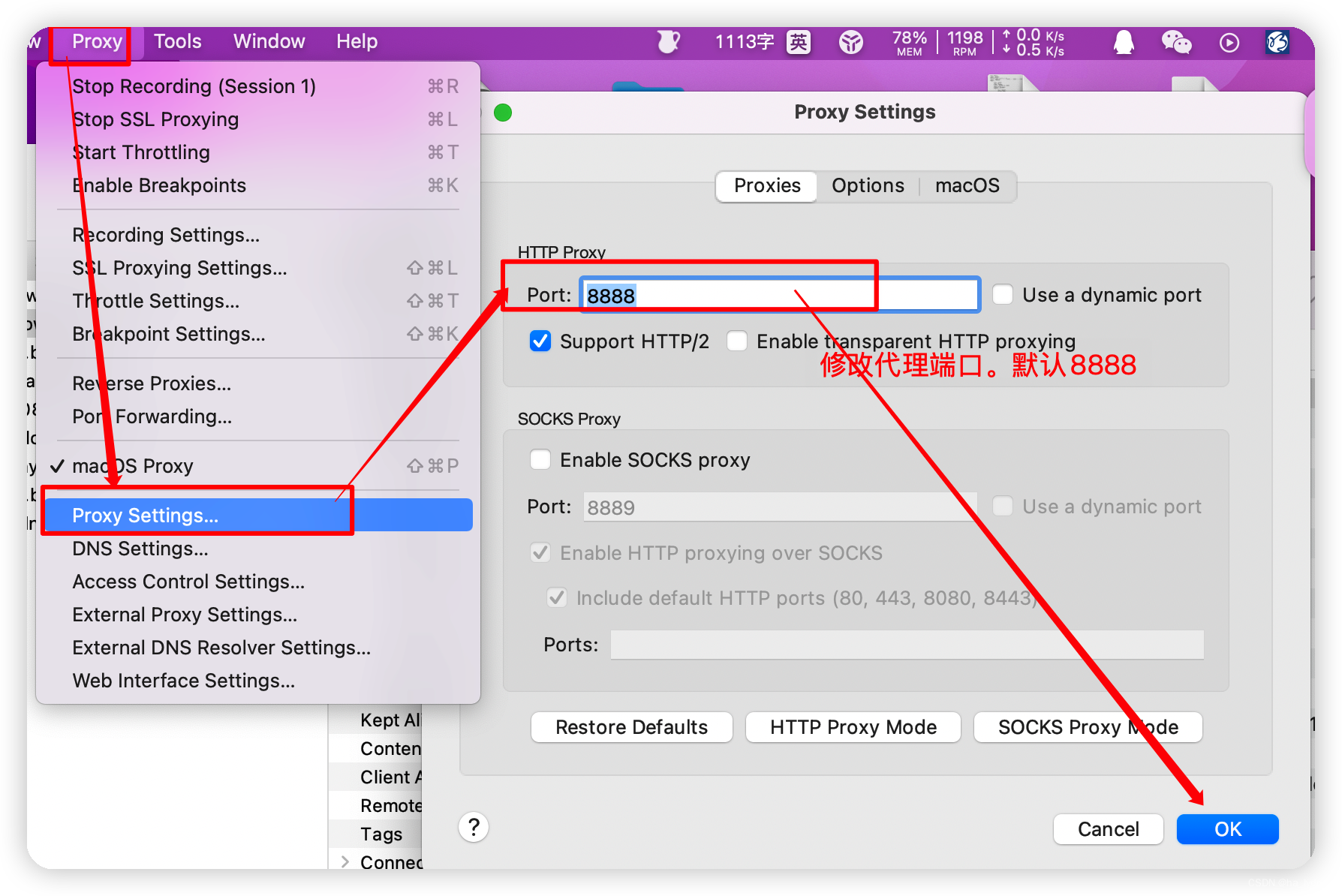
Task: Open WeChat icon in menu bar
Action: point(1176,42)
